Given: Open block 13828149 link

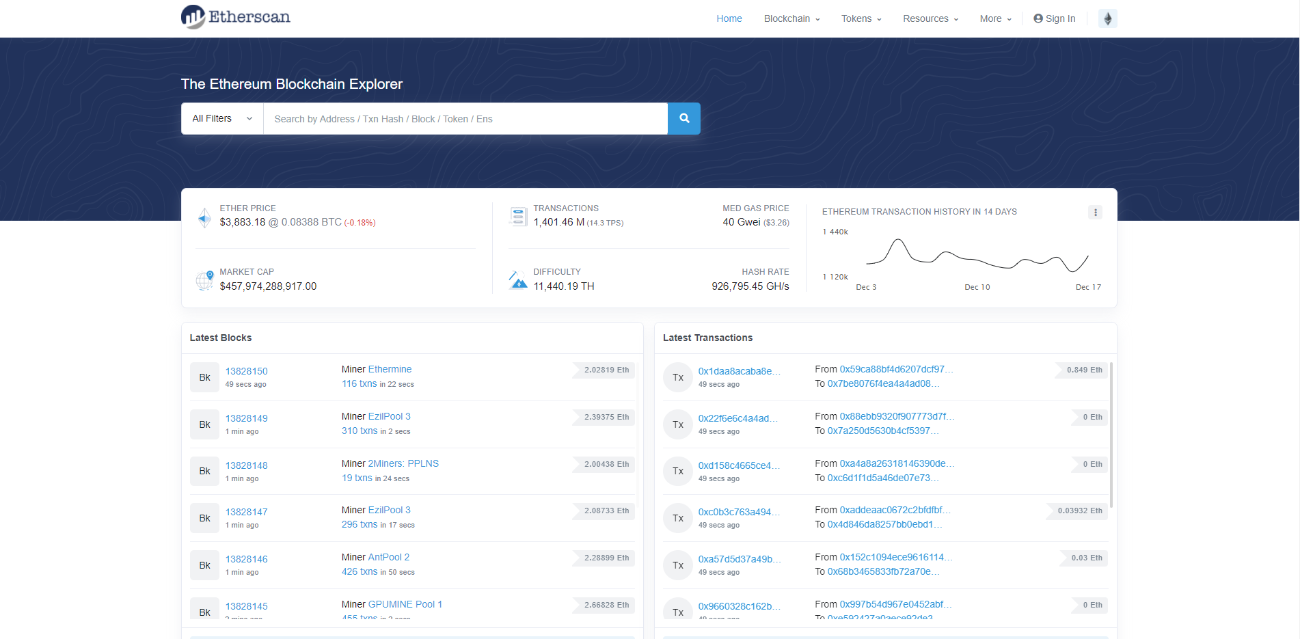Looking at the screenshot, I should coord(246,418).
